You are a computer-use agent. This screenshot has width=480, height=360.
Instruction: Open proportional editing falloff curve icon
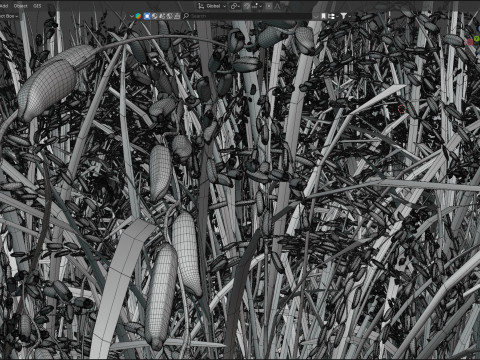tap(277, 6)
